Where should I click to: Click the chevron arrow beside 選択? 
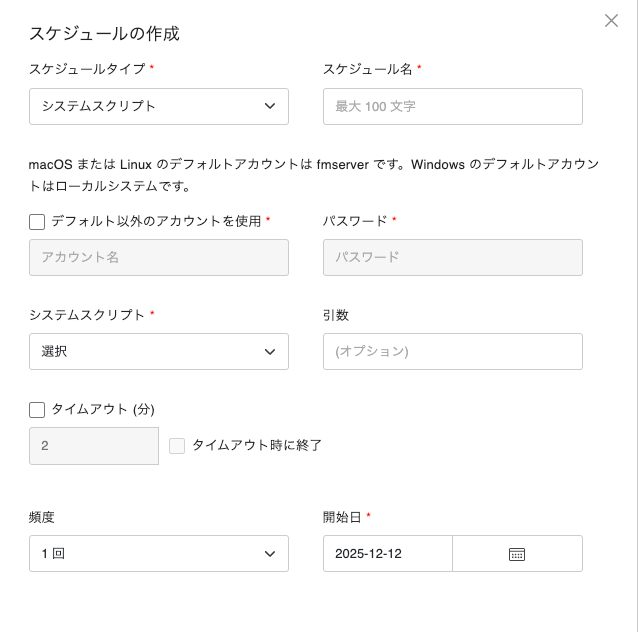pos(270,352)
